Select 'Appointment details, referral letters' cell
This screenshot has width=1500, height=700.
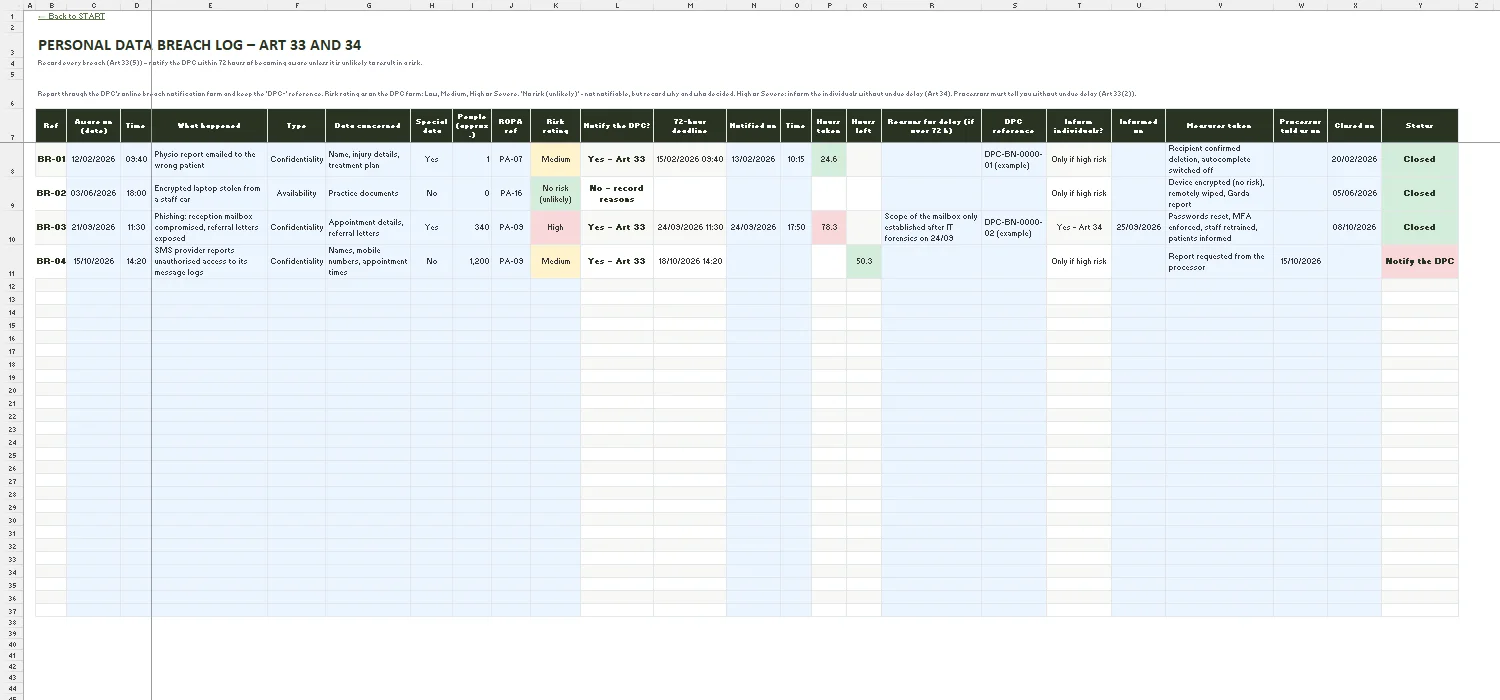368,227
